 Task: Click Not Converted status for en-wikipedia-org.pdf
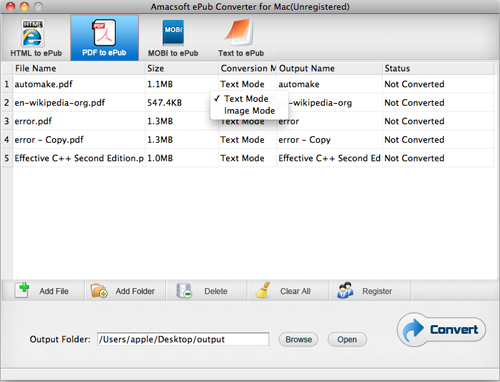[414, 103]
